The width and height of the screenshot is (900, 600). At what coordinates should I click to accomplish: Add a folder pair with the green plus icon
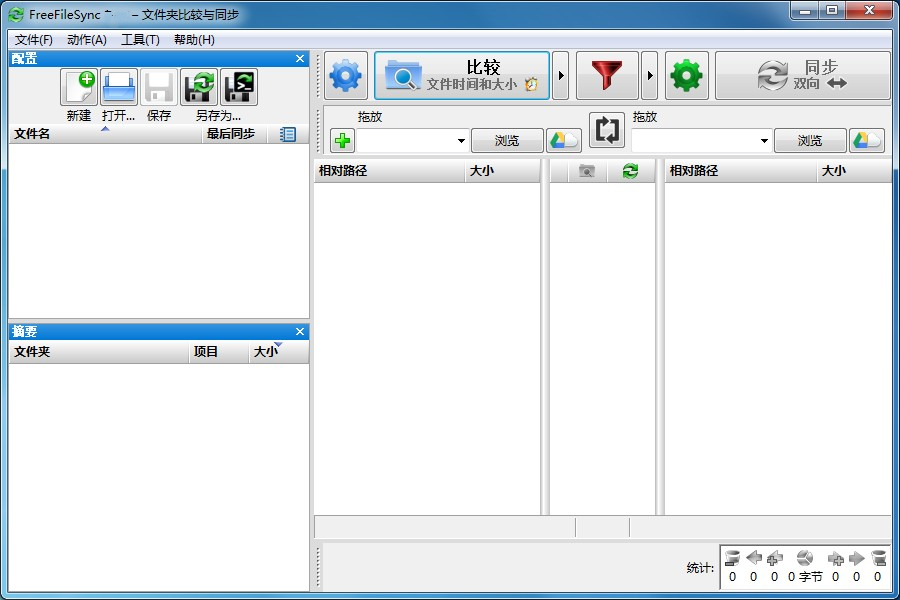pos(340,140)
